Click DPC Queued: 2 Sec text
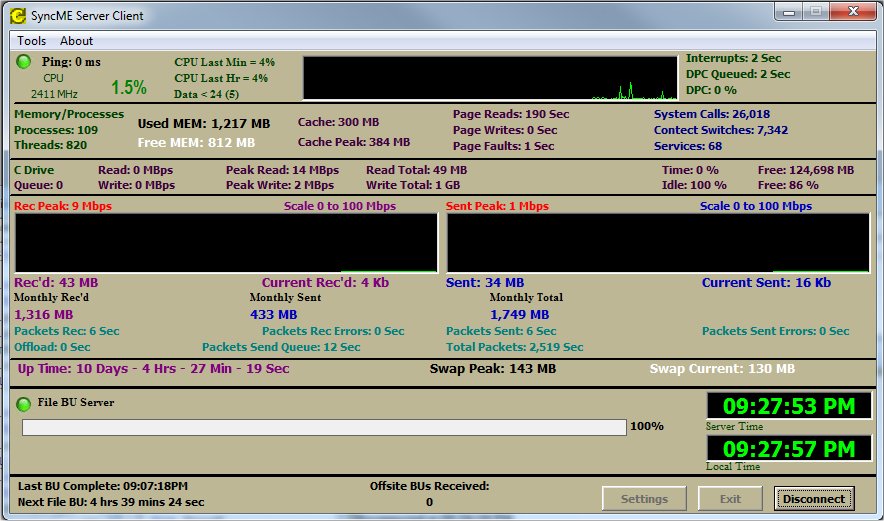The height and width of the screenshot is (521, 884). [x=738, y=74]
